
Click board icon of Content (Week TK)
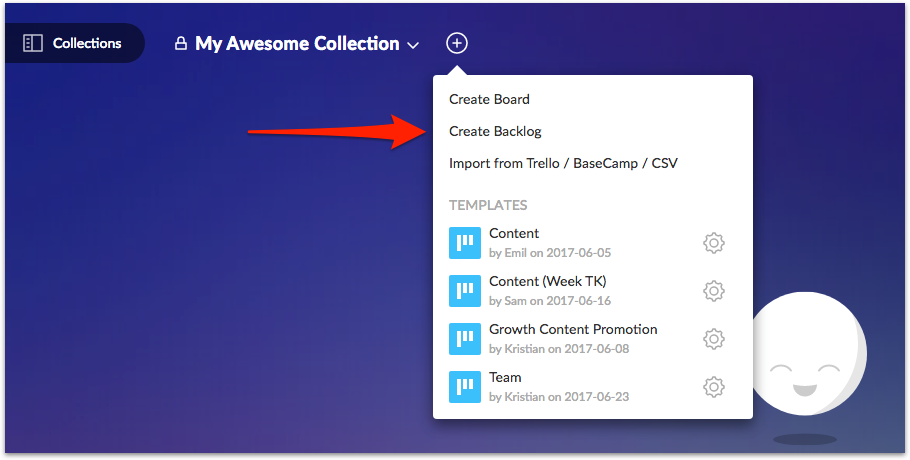coord(465,291)
